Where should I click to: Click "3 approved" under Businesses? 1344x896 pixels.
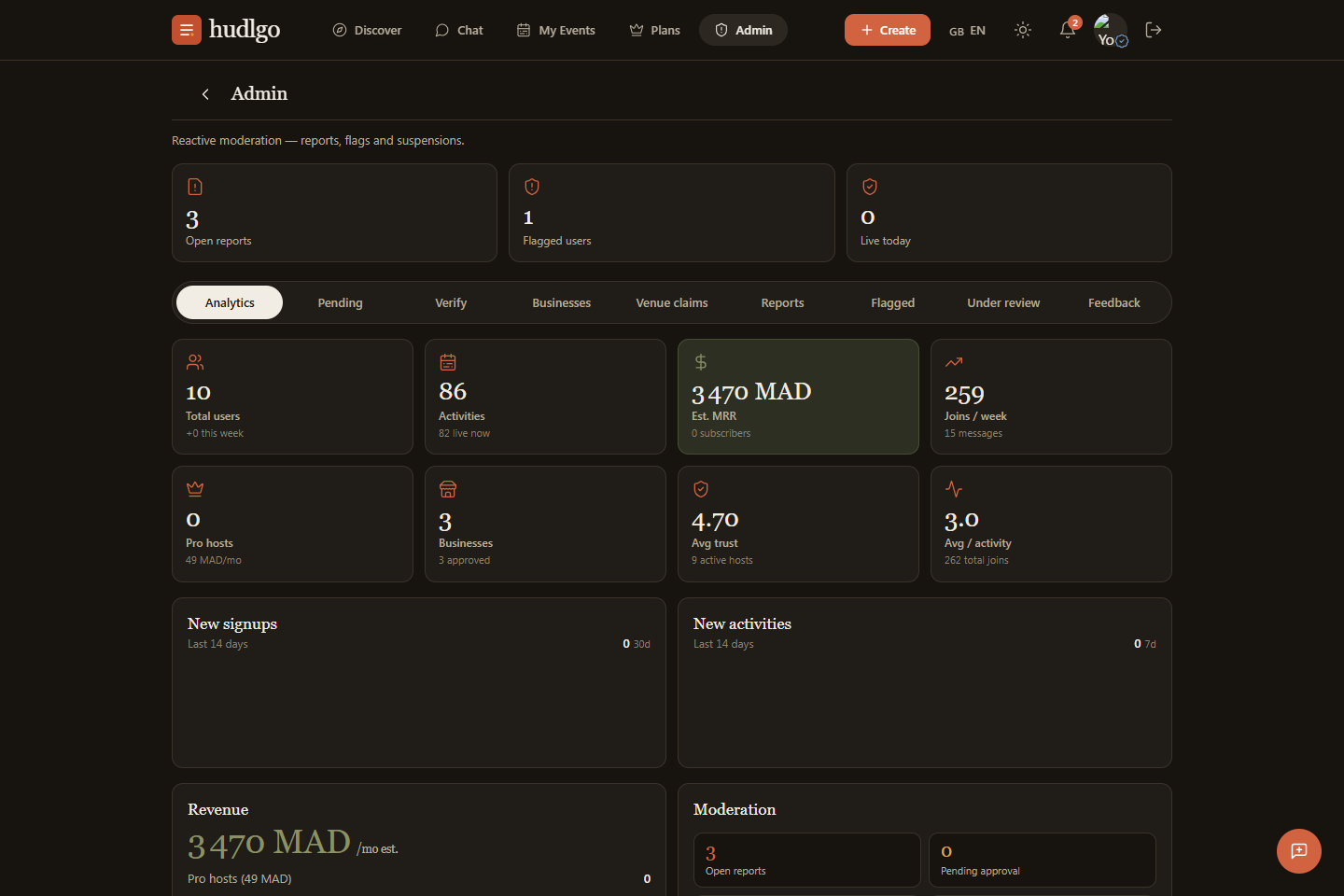click(x=464, y=560)
